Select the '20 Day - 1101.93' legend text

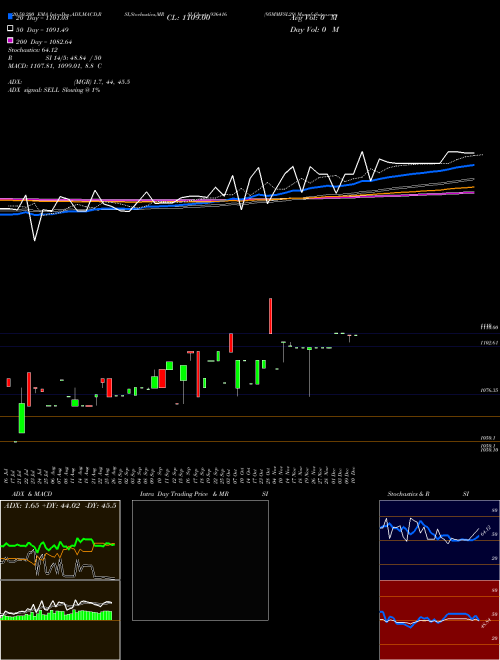(42, 18)
